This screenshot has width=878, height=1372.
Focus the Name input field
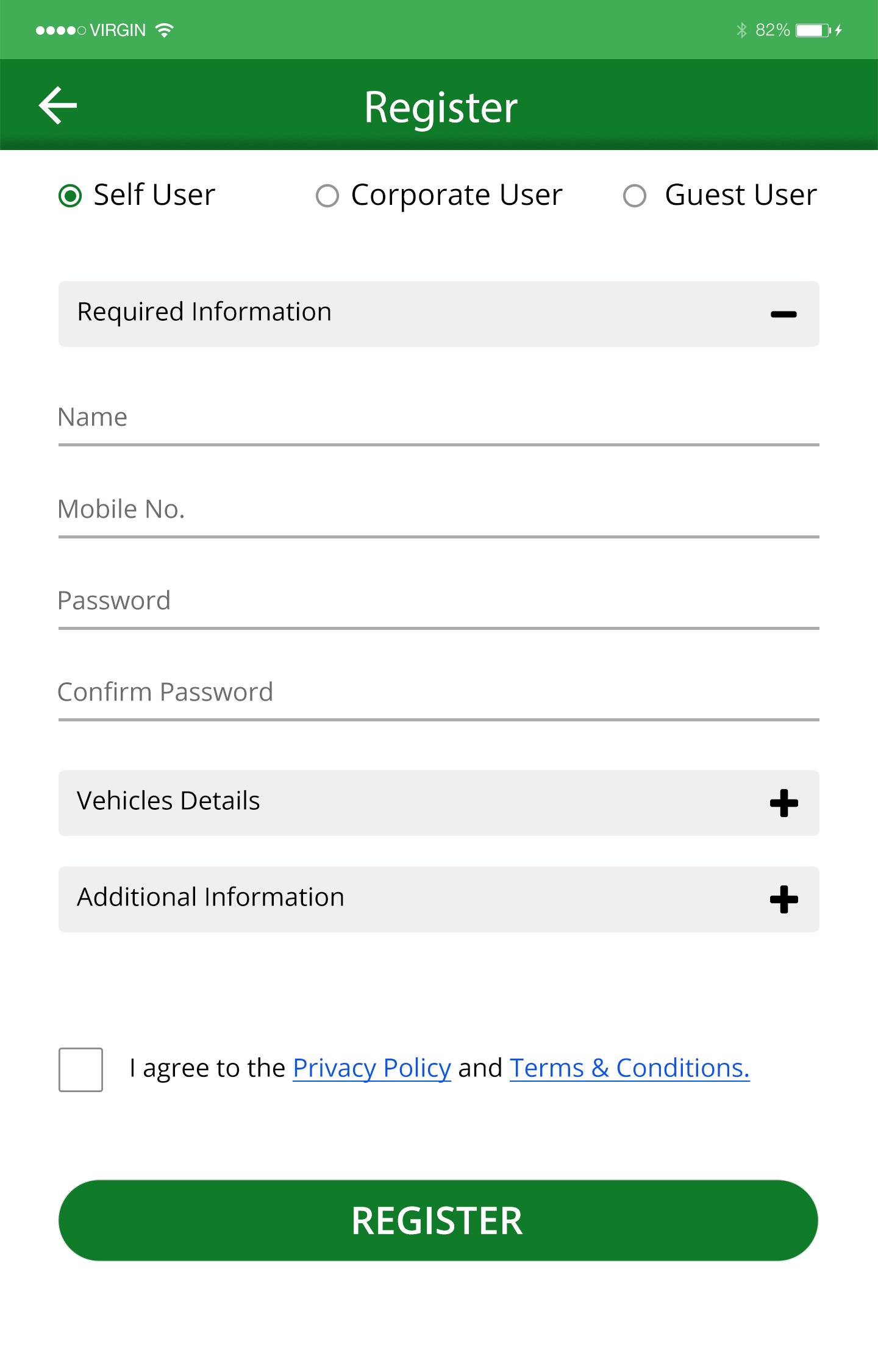[438, 418]
